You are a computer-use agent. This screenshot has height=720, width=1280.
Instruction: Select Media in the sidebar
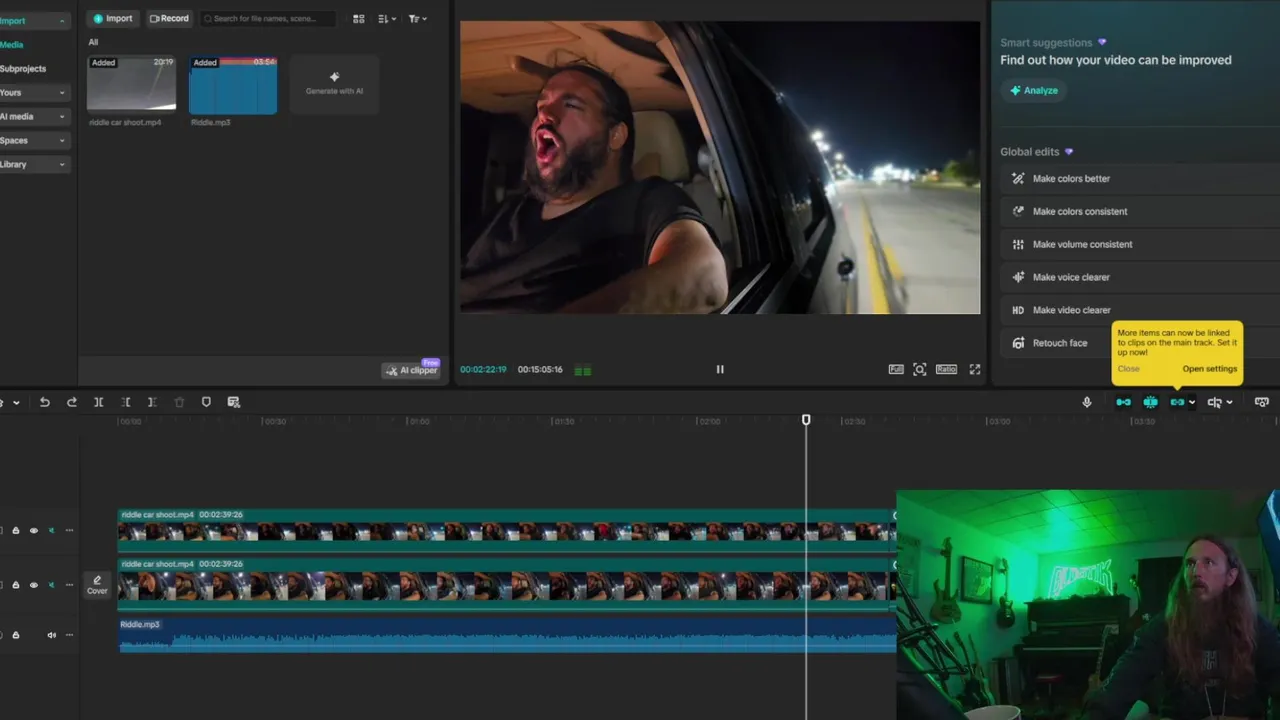tap(12, 45)
